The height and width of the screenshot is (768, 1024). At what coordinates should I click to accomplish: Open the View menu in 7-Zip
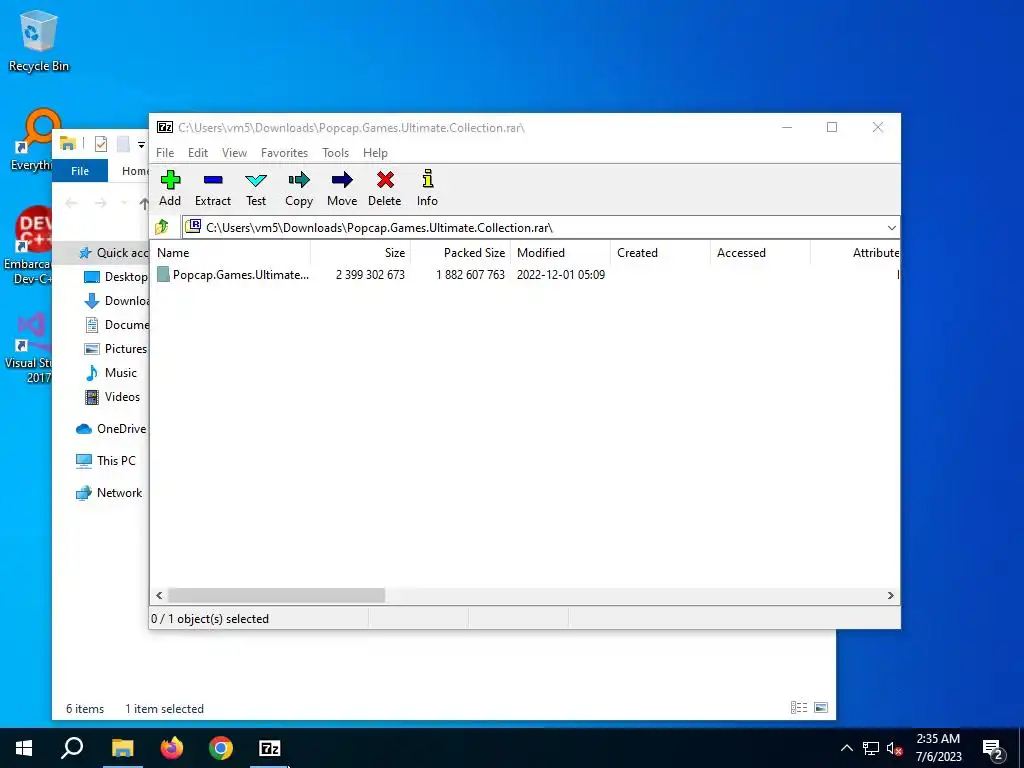click(x=234, y=153)
